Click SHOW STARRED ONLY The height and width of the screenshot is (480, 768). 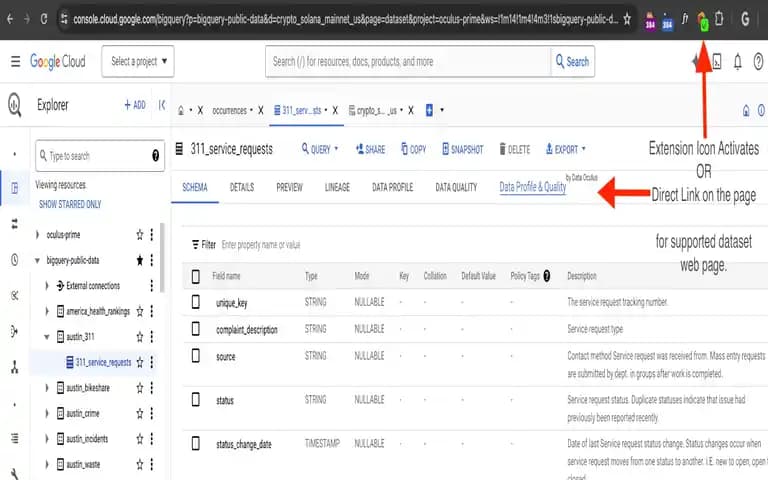point(70,204)
